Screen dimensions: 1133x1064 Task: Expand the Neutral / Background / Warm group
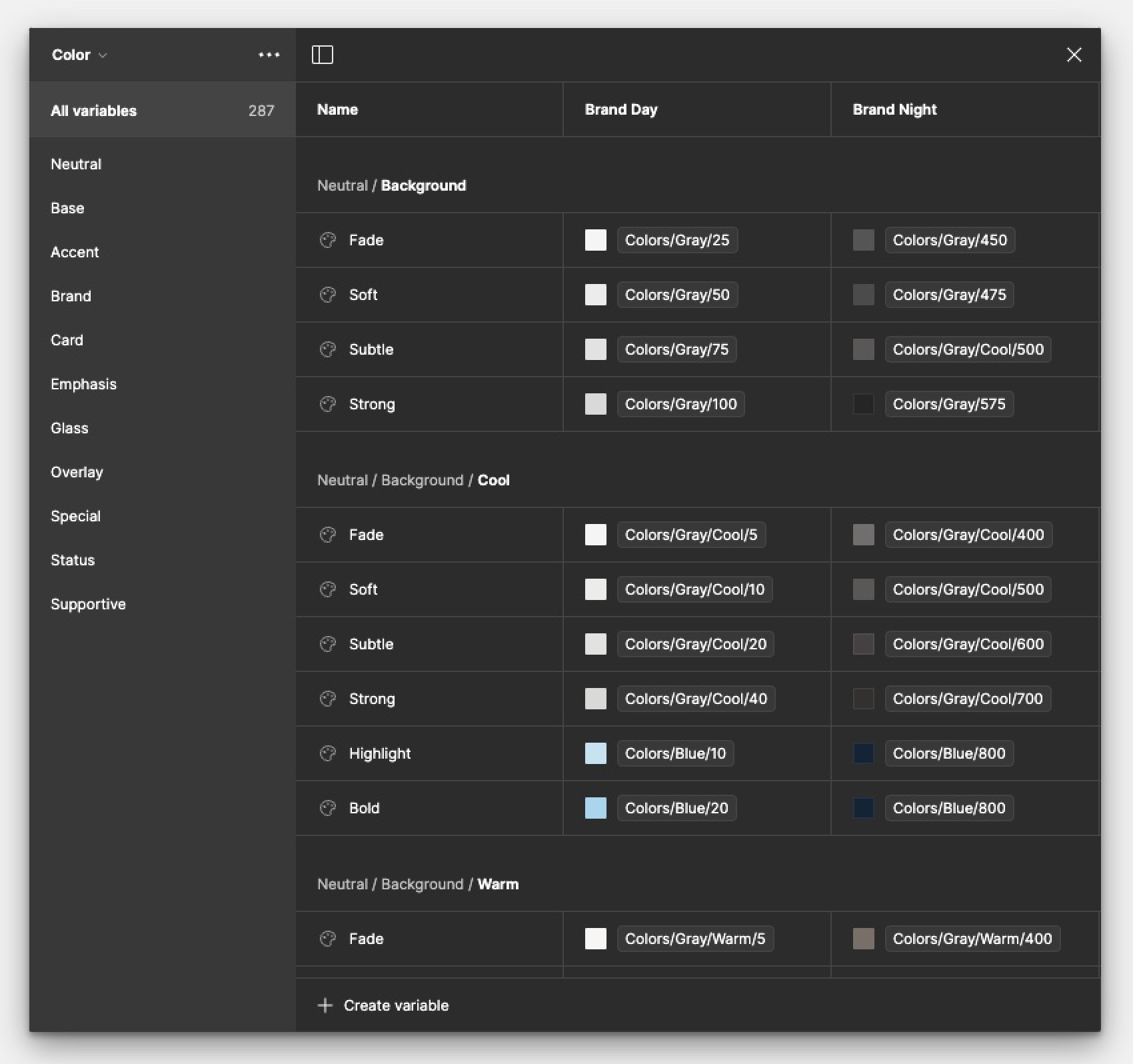[417, 883]
